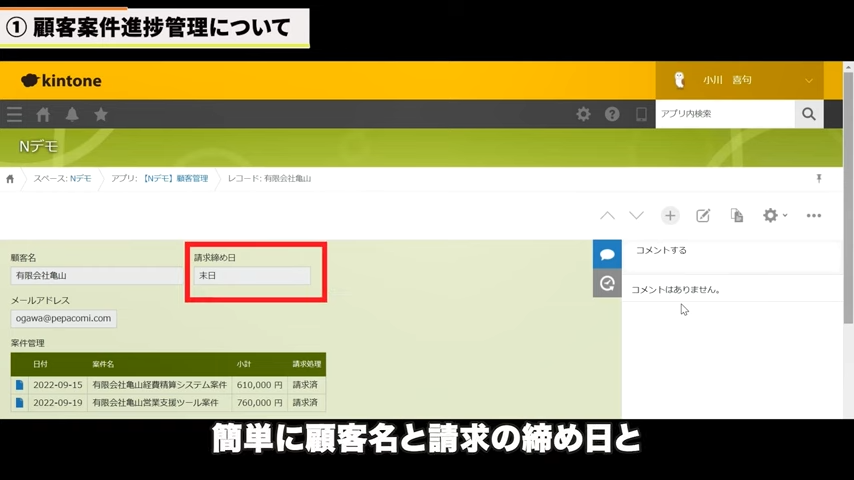Edit the record with pencil icon

pyautogui.click(x=703, y=216)
